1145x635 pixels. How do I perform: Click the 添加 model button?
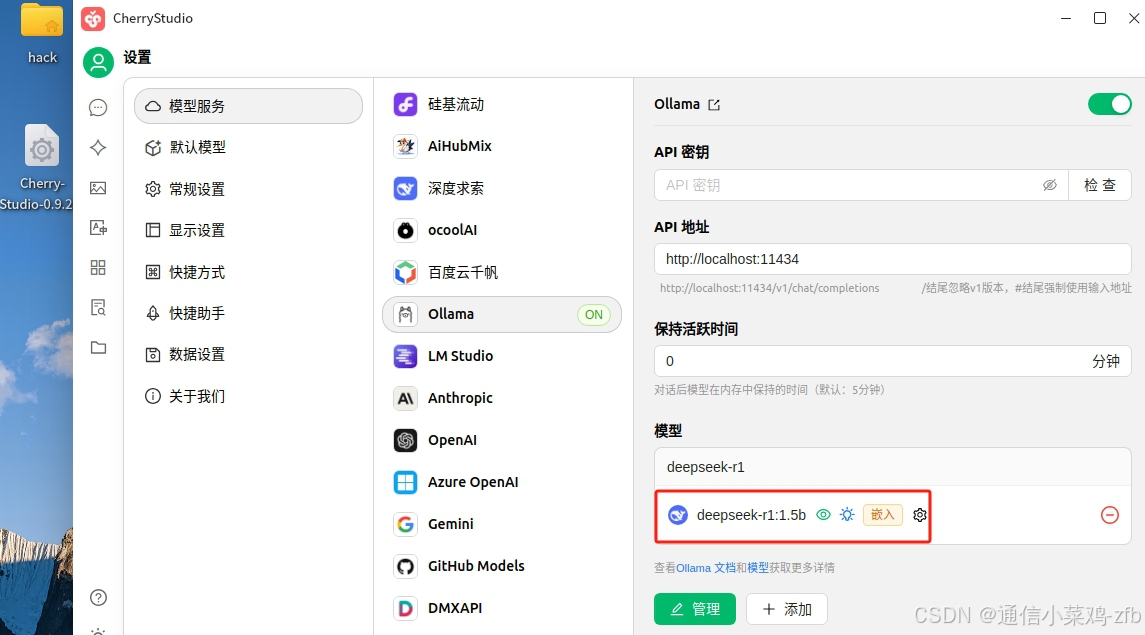(786, 609)
